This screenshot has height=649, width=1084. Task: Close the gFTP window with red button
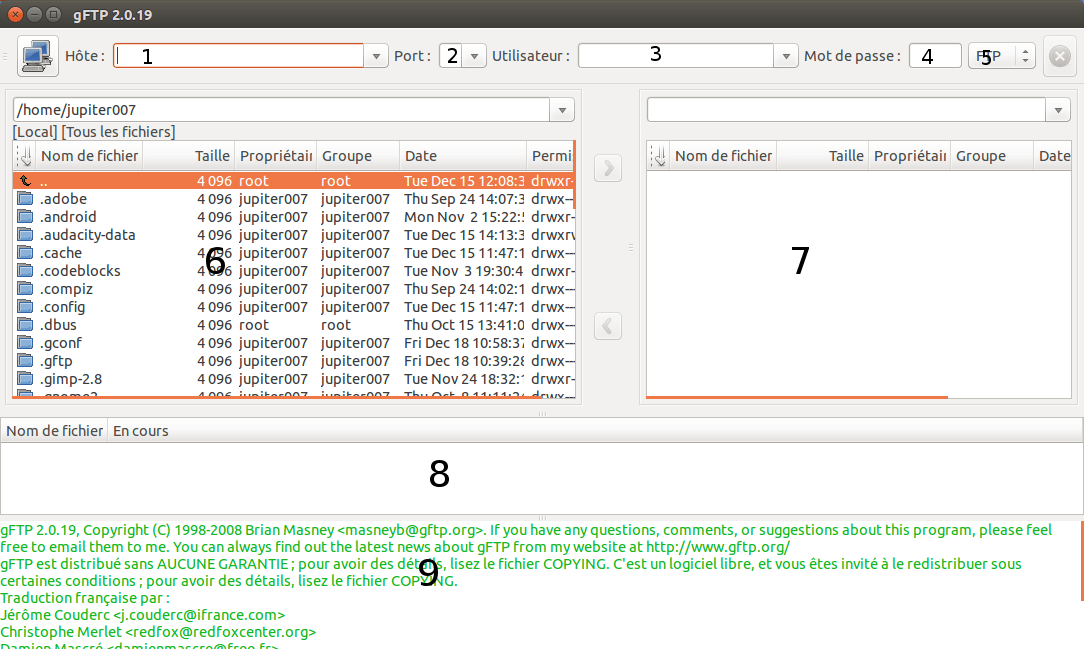pos(15,14)
